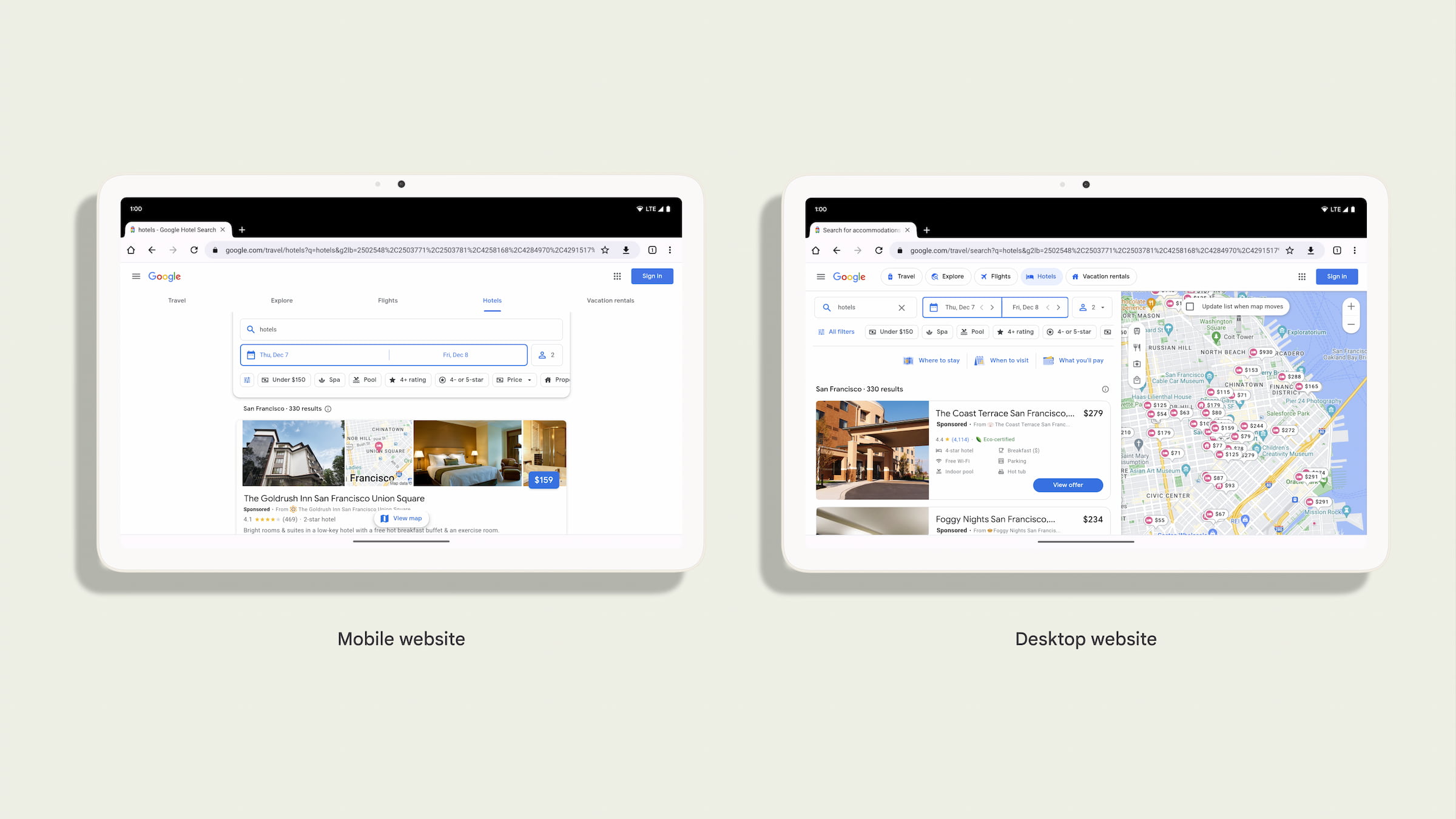Select the search input field

[404, 329]
